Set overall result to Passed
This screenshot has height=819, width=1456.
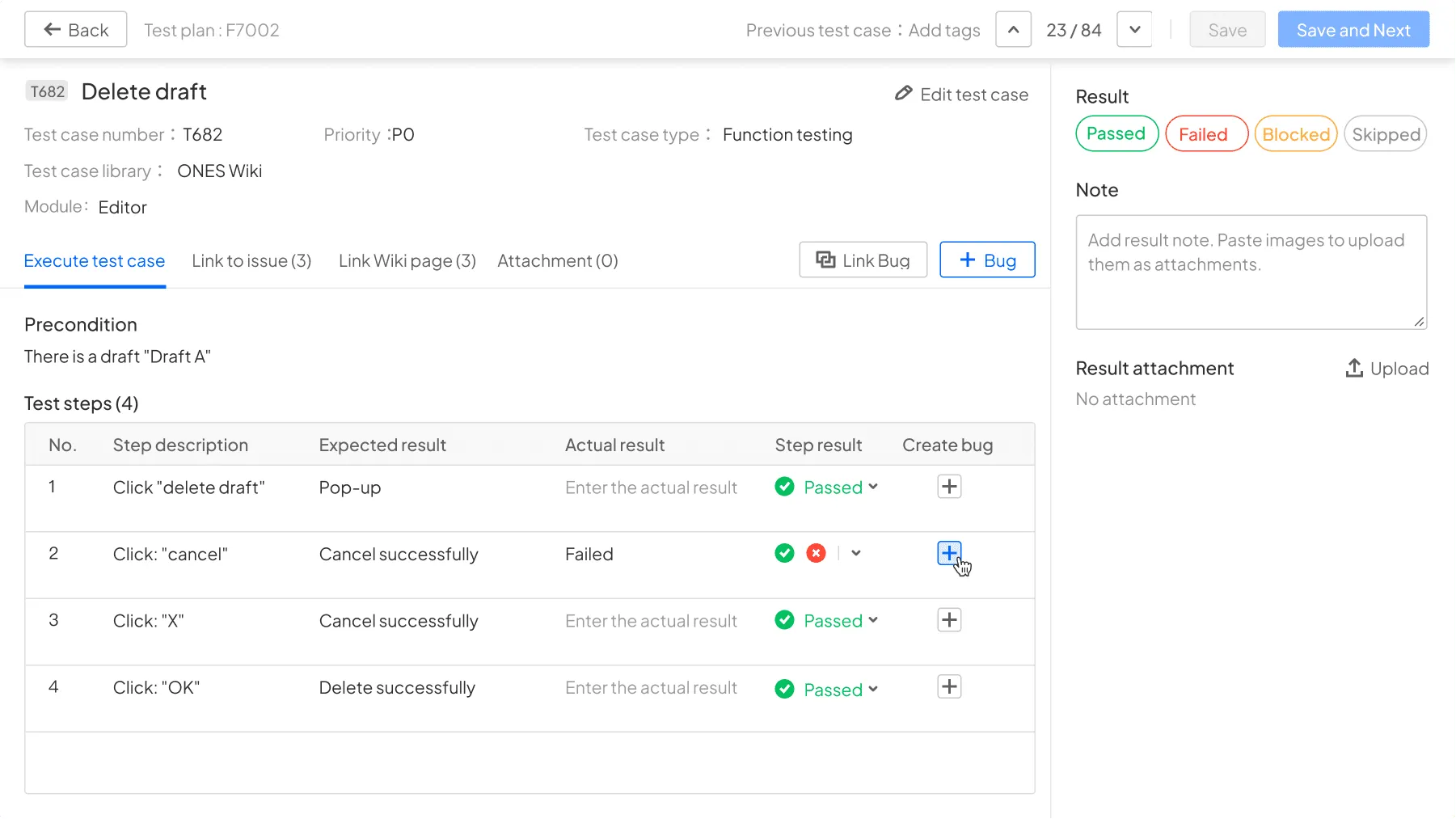coord(1116,133)
